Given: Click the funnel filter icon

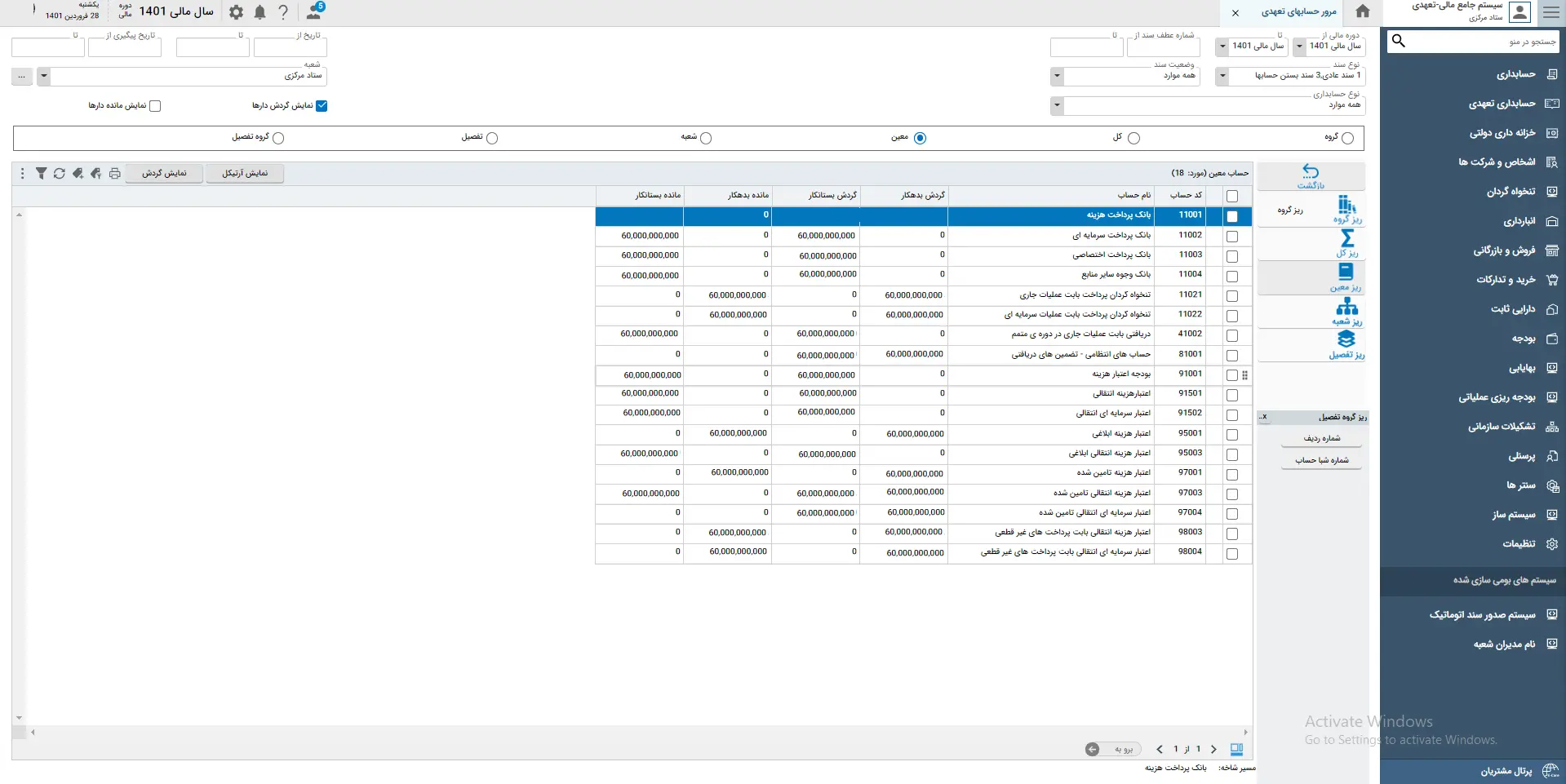Looking at the screenshot, I should point(41,174).
